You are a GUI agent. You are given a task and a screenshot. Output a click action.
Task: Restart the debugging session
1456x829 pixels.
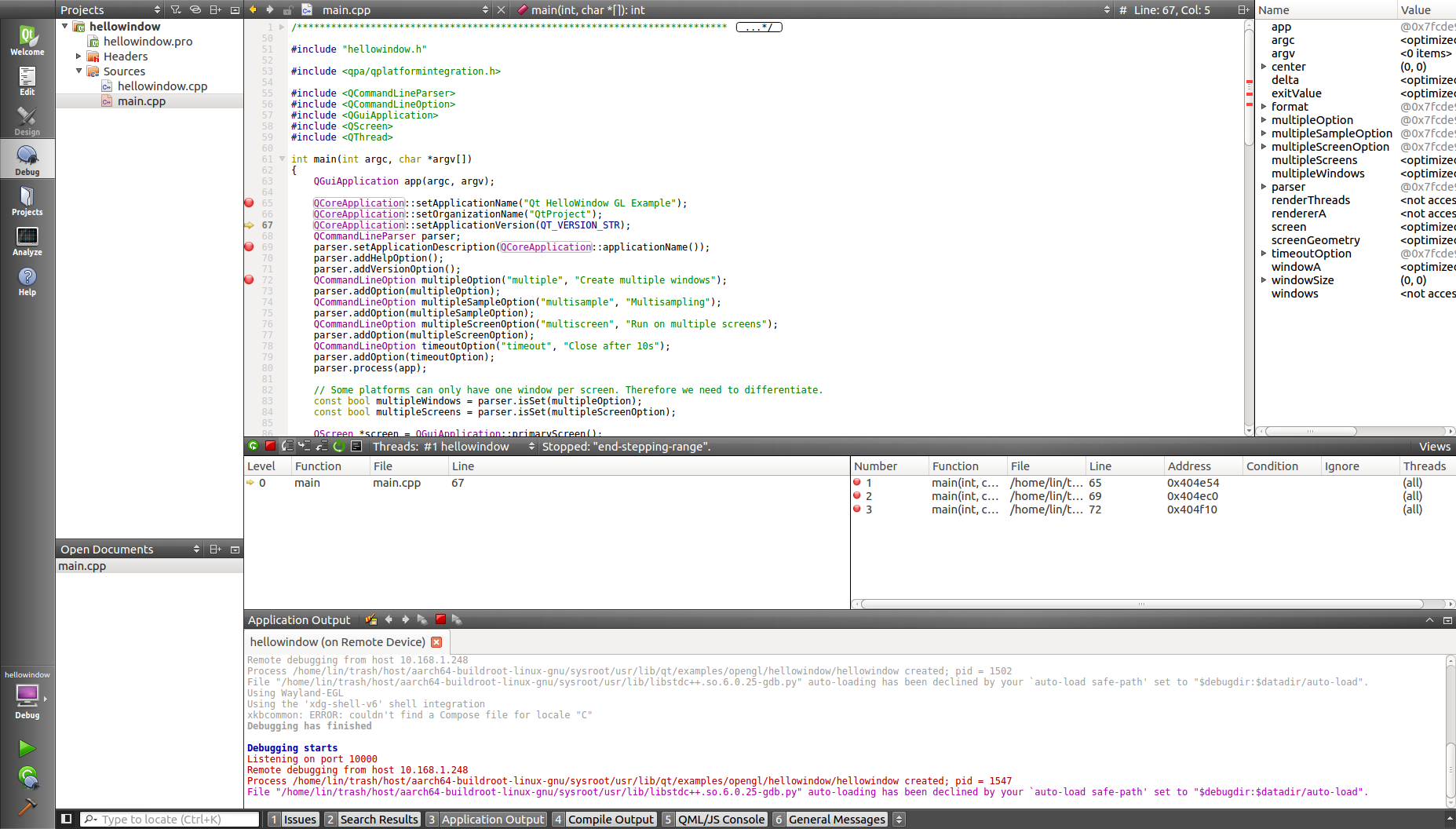[339, 446]
